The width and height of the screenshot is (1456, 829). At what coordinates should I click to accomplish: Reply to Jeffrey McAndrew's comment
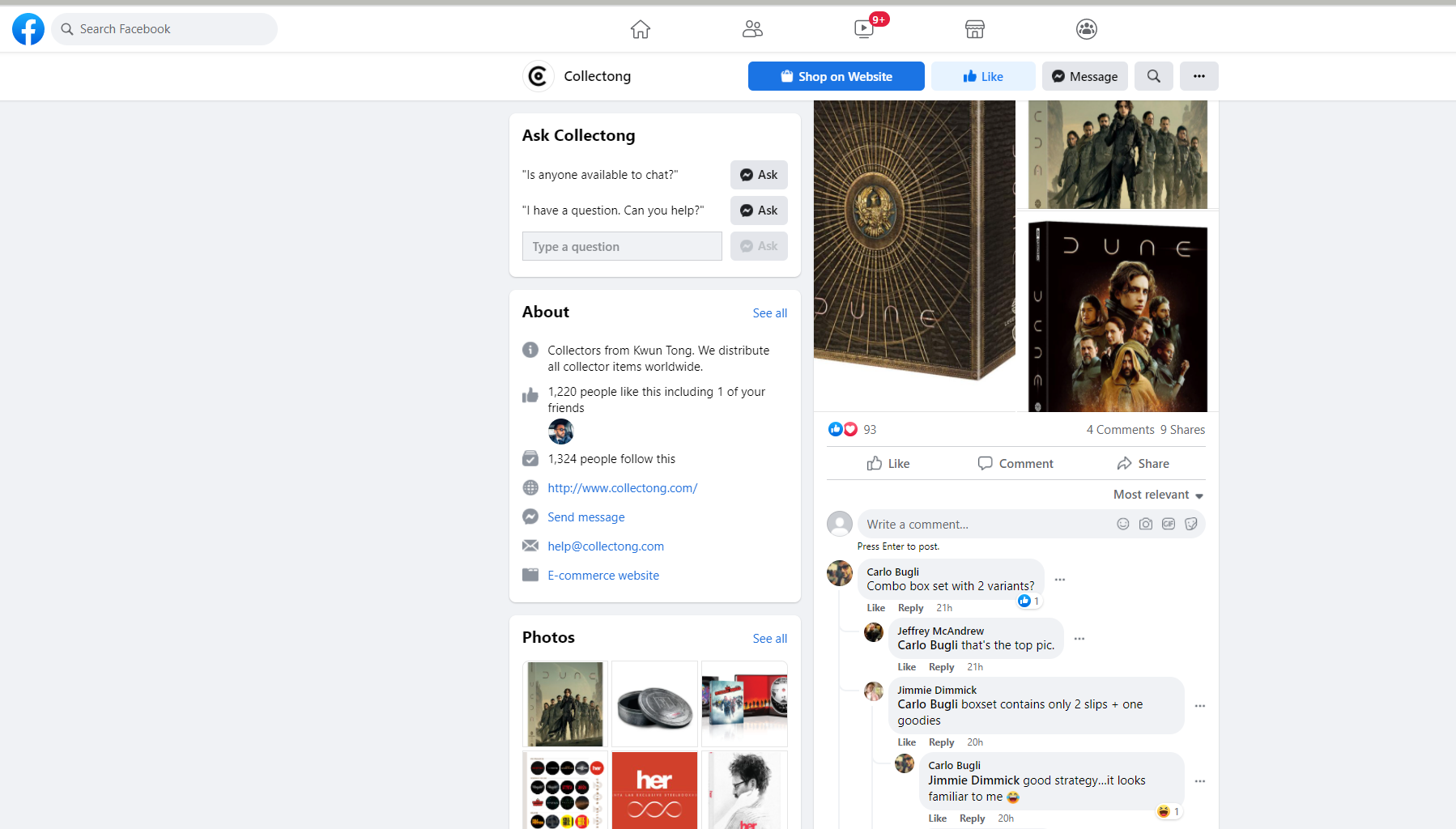pos(942,667)
